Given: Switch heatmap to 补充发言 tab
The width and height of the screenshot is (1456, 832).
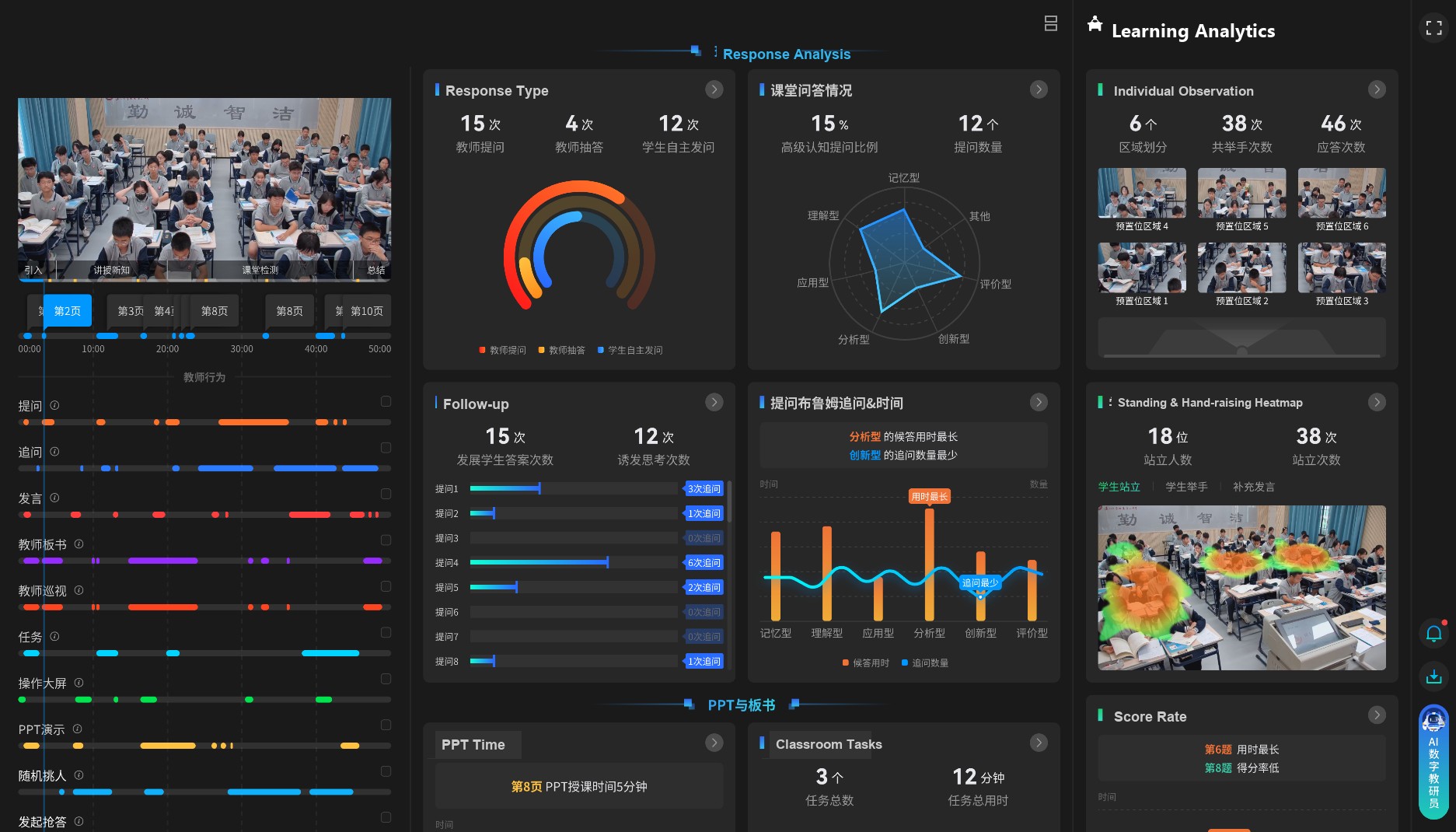Looking at the screenshot, I should (1254, 487).
